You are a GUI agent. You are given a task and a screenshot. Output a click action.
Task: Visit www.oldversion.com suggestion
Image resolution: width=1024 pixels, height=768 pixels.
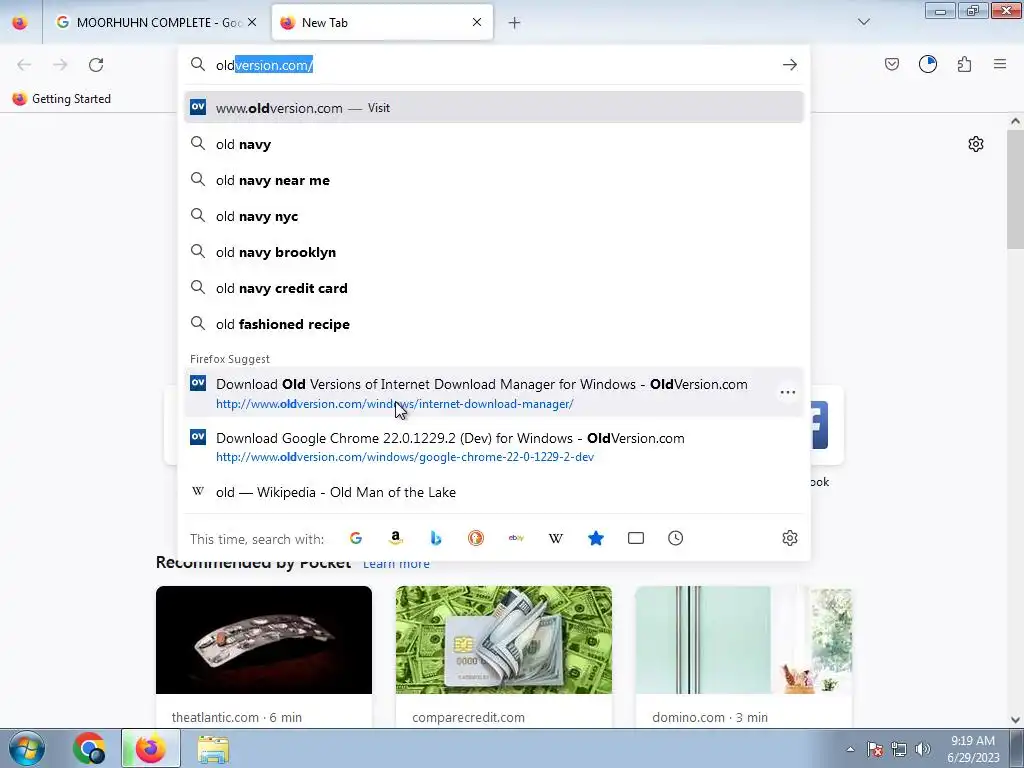point(494,108)
